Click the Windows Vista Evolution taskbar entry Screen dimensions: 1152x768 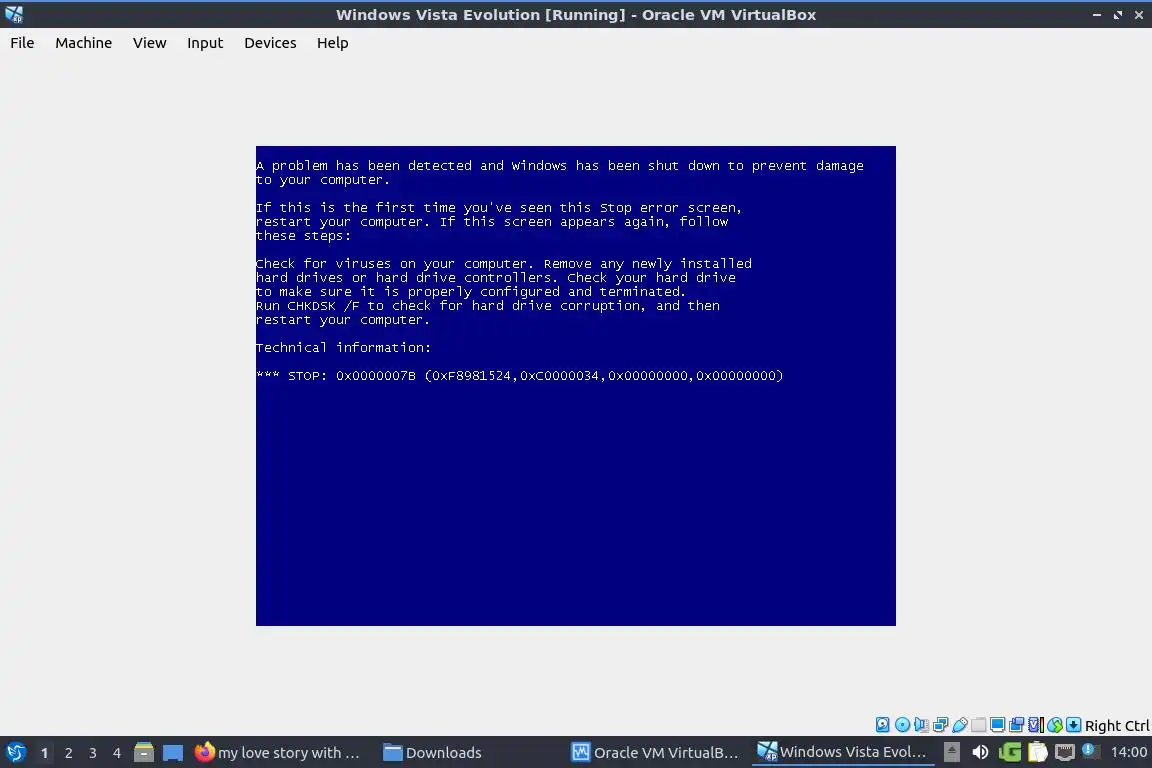[x=843, y=752]
